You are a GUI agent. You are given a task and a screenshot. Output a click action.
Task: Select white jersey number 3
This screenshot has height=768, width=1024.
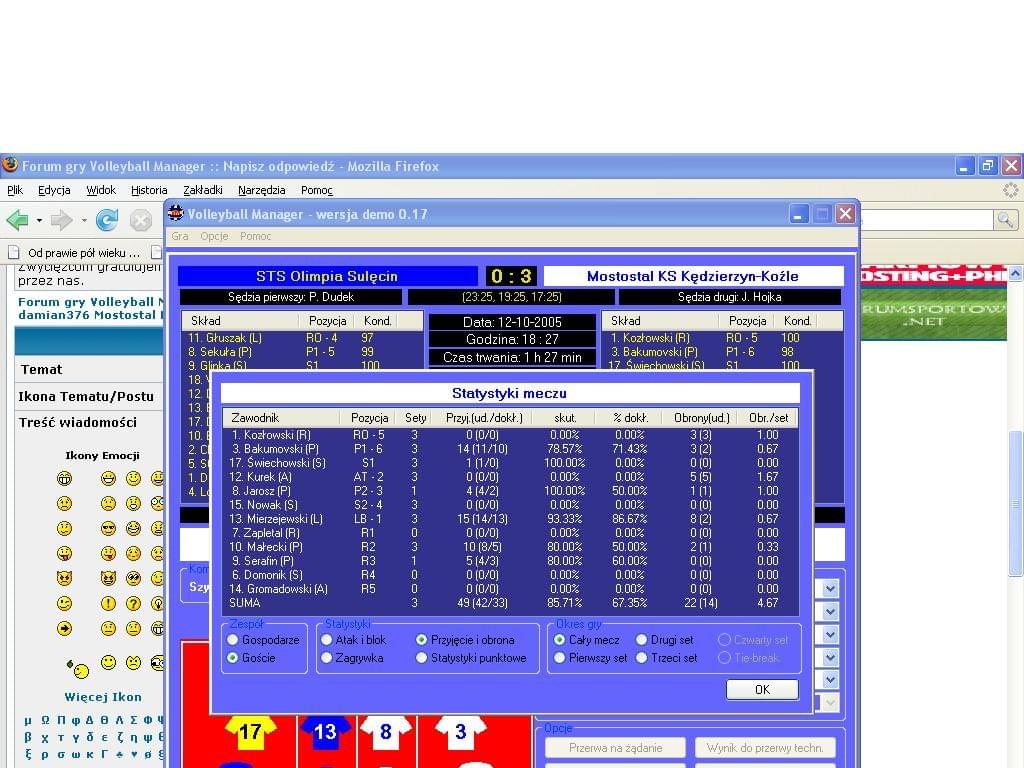pos(460,732)
